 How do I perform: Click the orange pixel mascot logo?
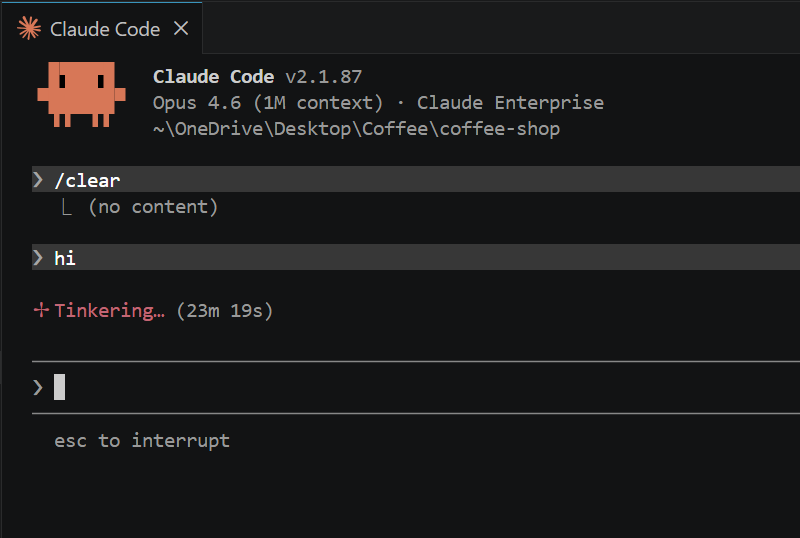pyautogui.click(x=82, y=94)
